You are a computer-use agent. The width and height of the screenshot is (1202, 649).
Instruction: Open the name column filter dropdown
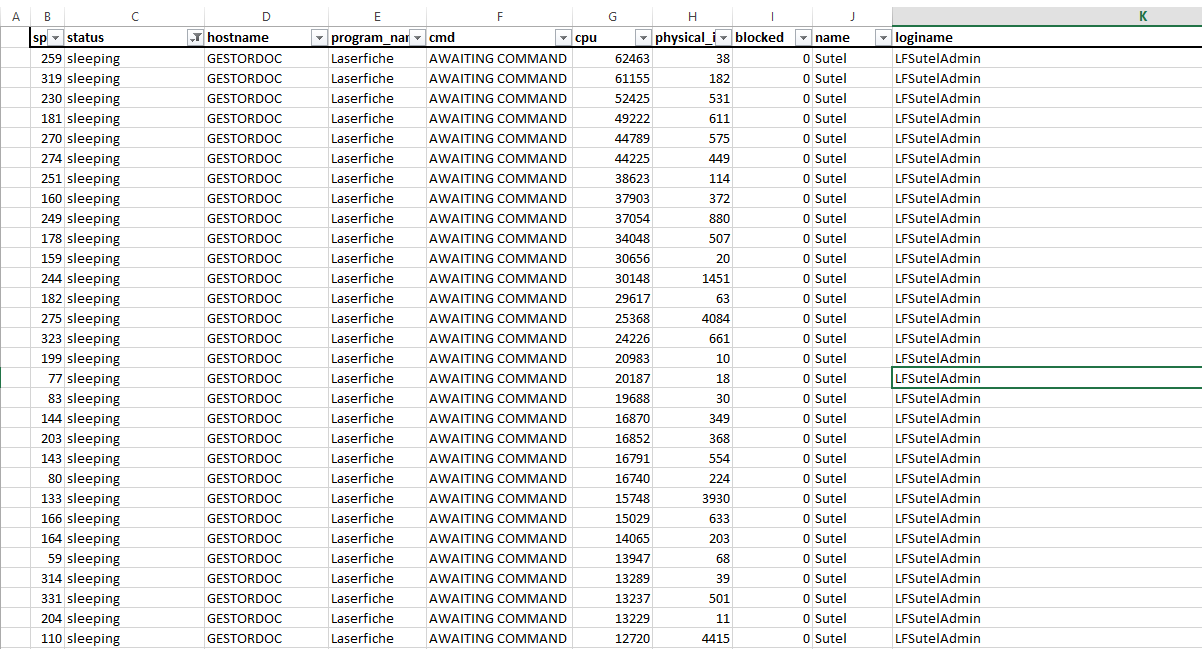click(x=883, y=37)
